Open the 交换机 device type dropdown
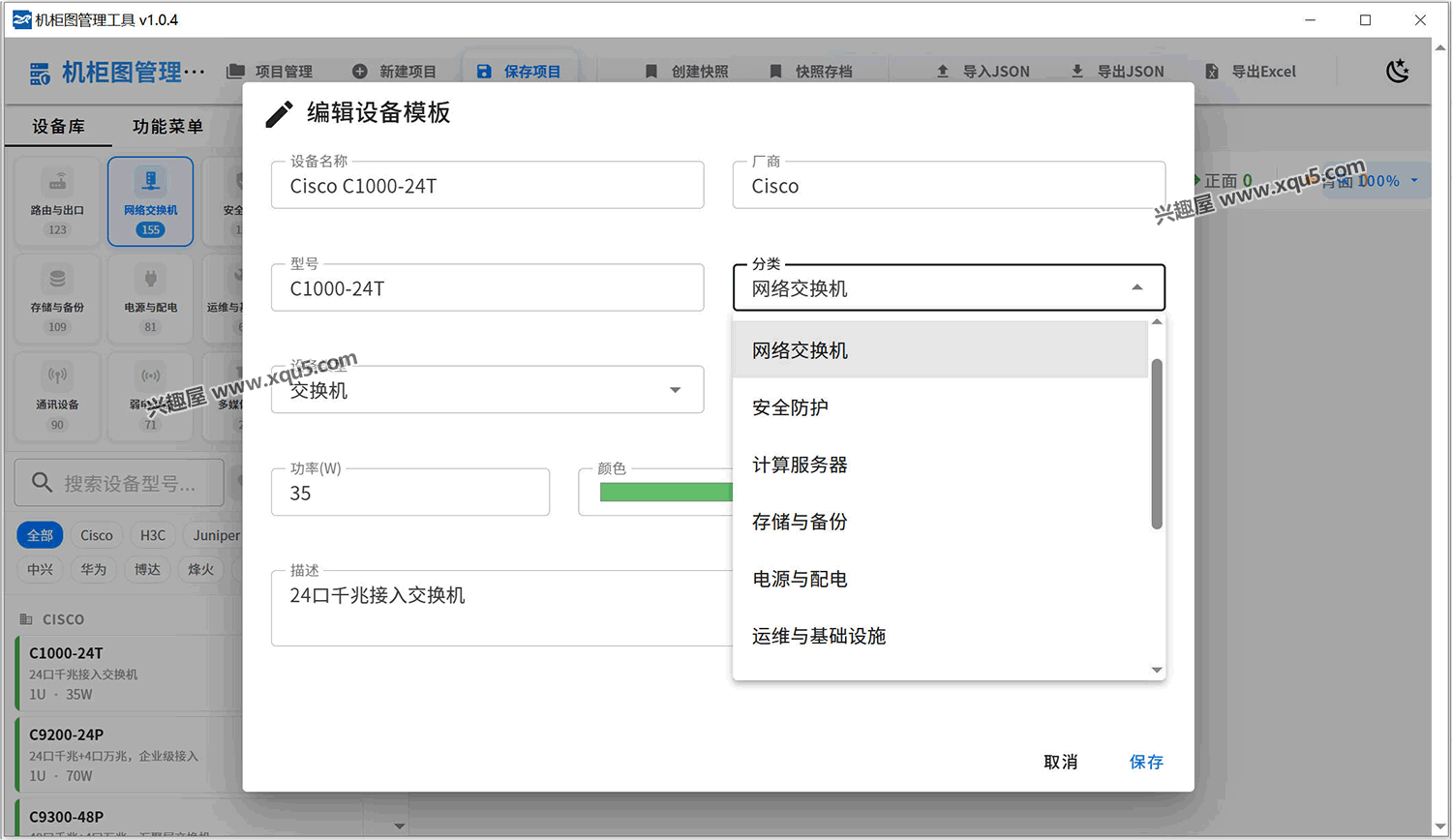1452x840 pixels. click(487, 390)
